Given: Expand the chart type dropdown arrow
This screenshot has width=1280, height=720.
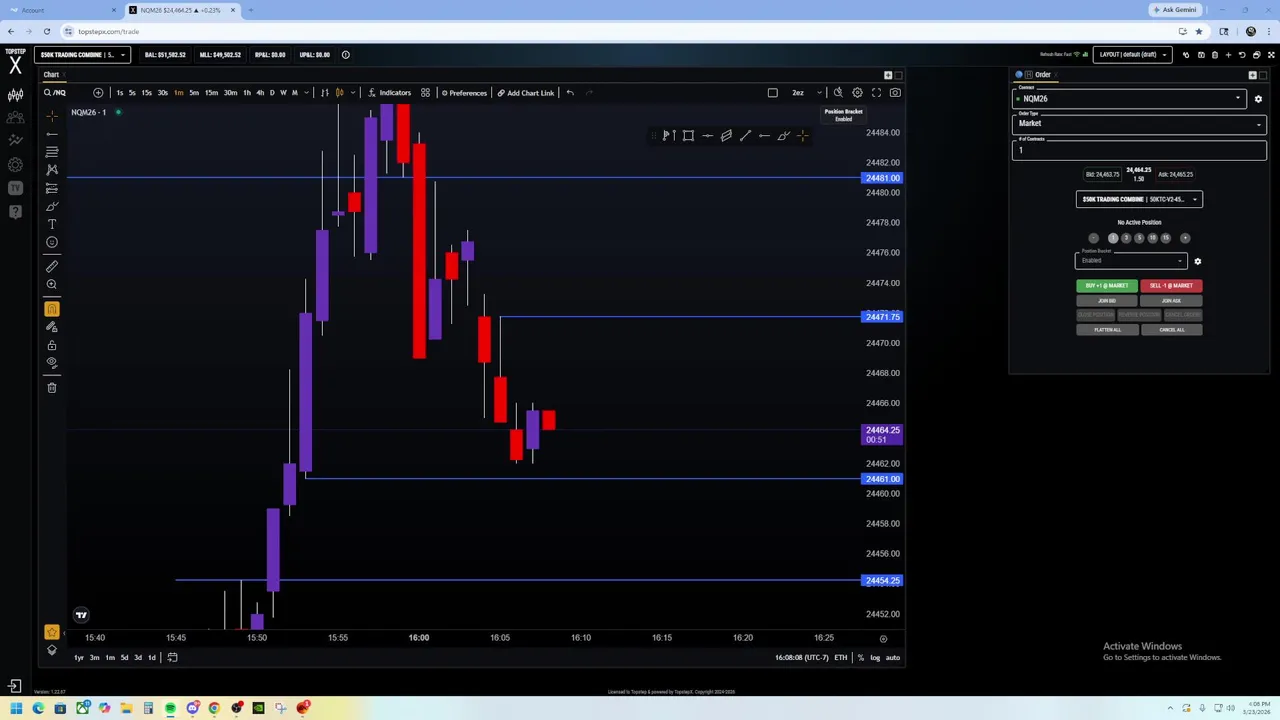Looking at the screenshot, I should click(353, 93).
